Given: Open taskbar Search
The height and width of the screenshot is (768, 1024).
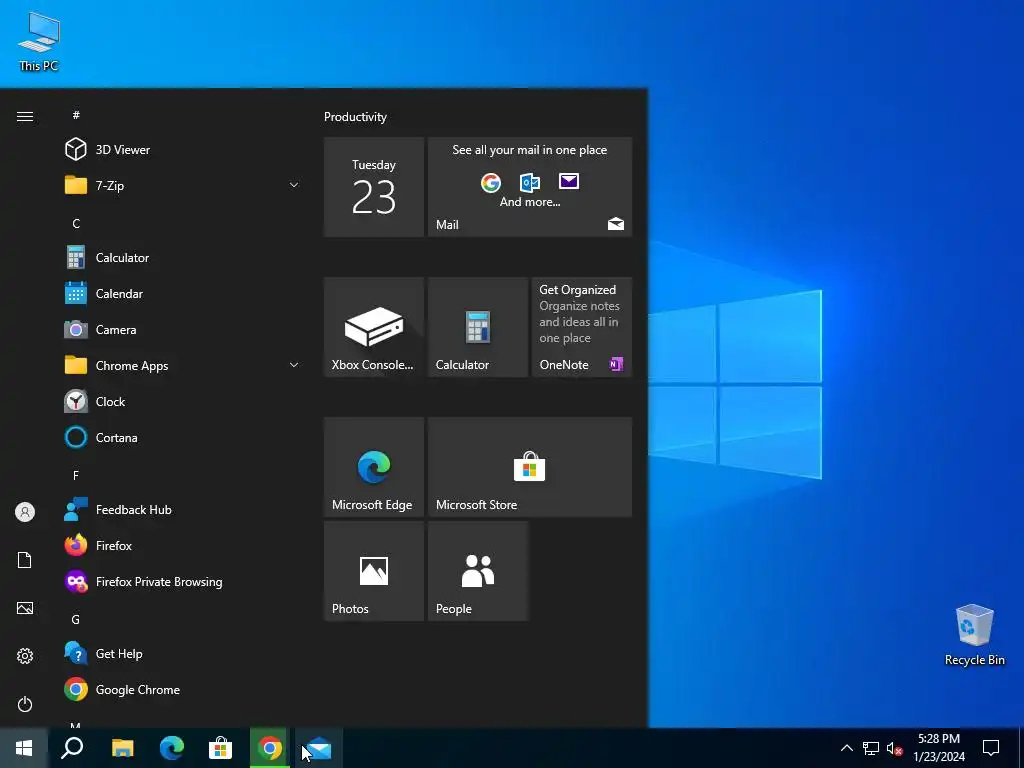Looking at the screenshot, I should 72,748.
